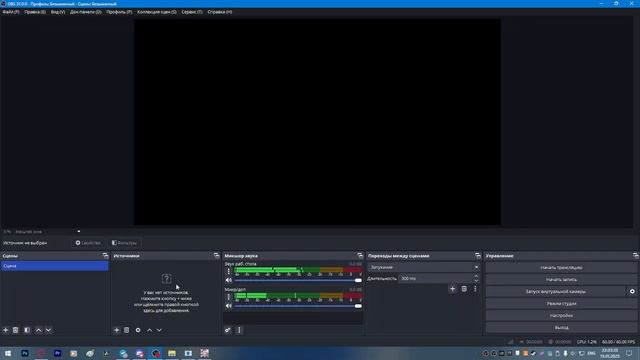This screenshot has height=360, width=640.
Task: Pop out the Sources dock panel
Action: coord(216,256)
